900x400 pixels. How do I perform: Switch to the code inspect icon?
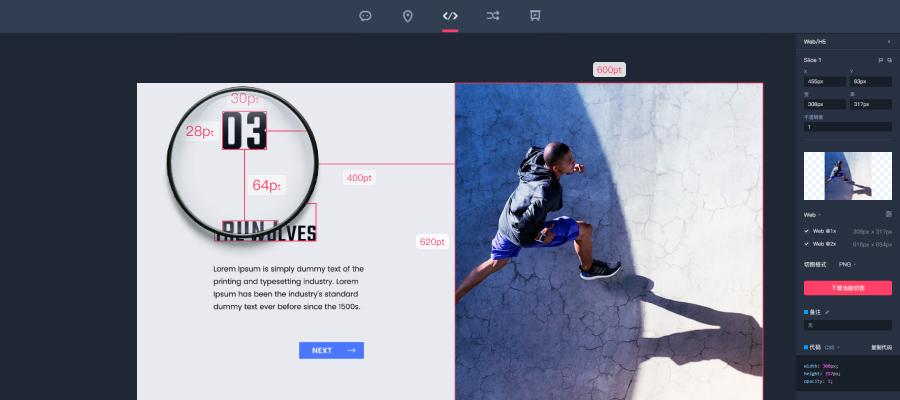(450, 16)
